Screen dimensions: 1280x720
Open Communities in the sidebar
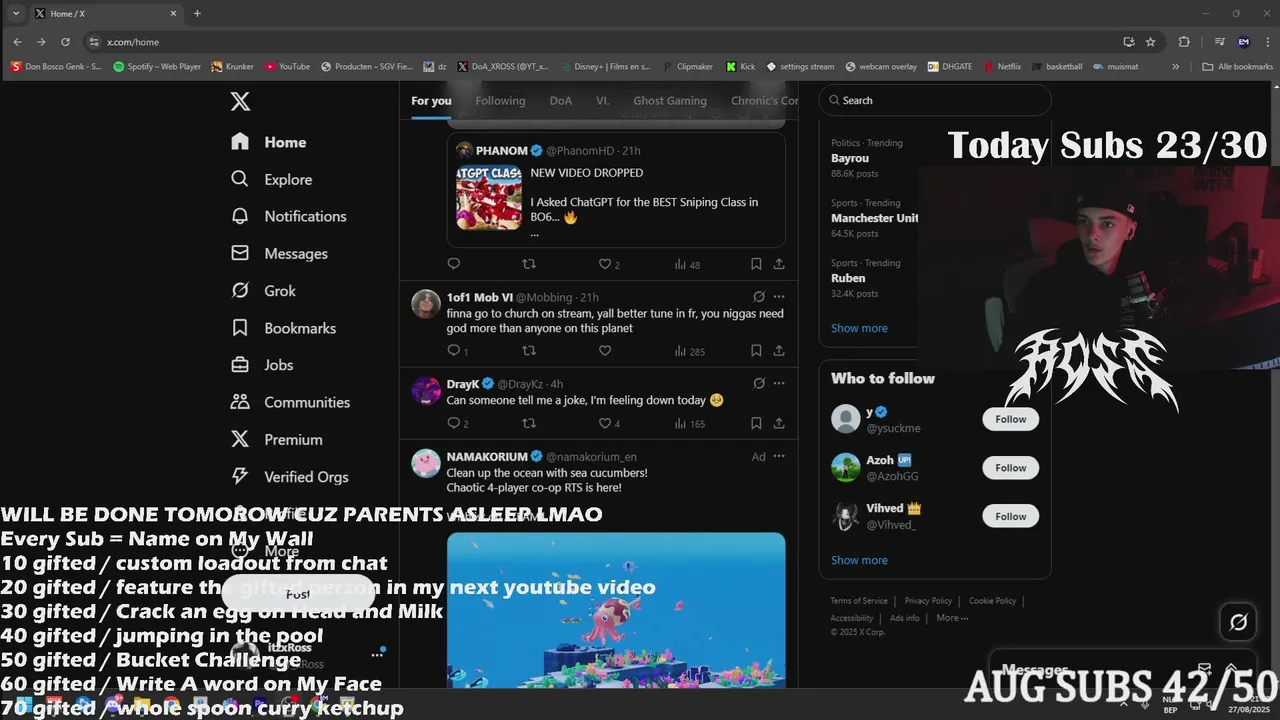291,402
